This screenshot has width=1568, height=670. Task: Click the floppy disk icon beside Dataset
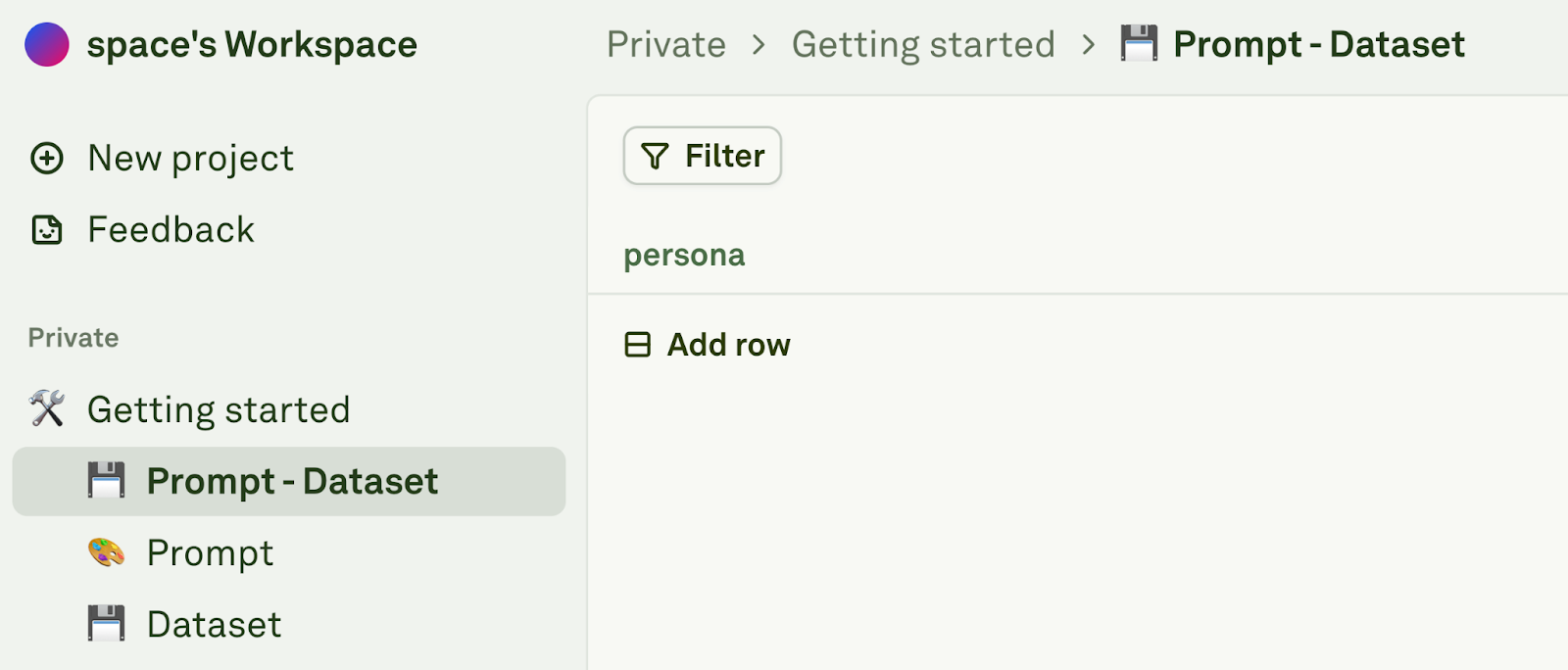click(106, 624)
